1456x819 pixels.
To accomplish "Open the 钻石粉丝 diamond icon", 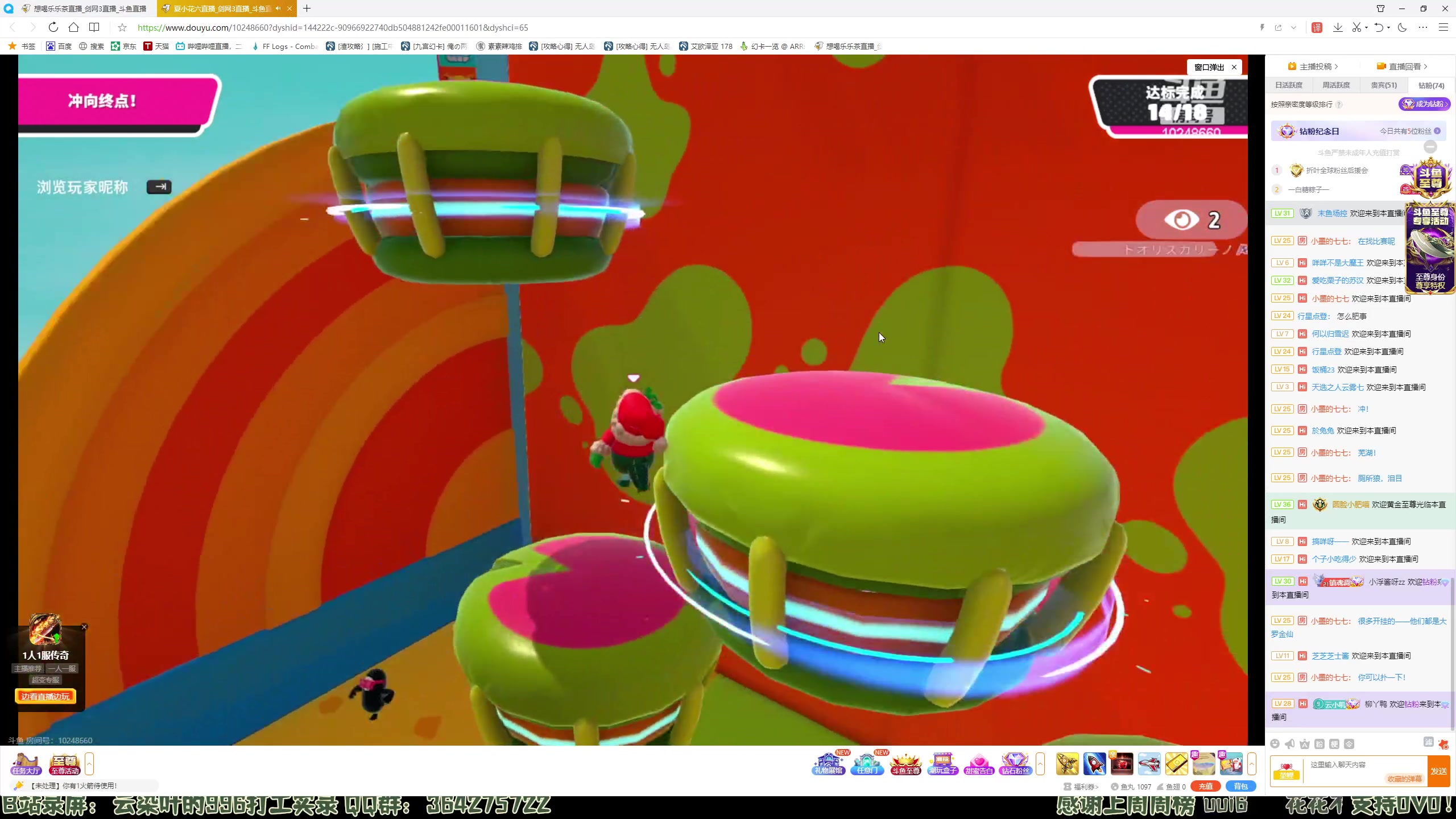I will click(x=1015, y=763).
